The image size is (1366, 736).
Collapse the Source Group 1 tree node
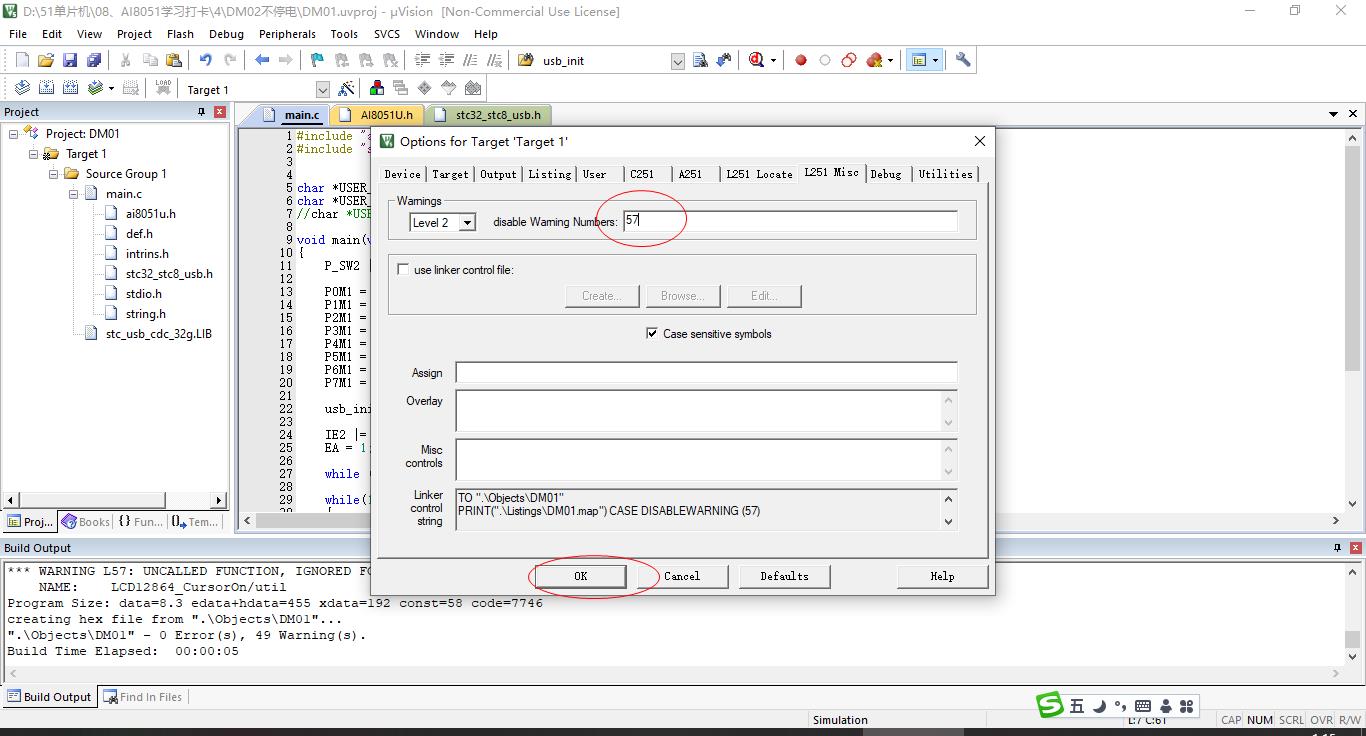pyautogui.click(x=54, y=174)
